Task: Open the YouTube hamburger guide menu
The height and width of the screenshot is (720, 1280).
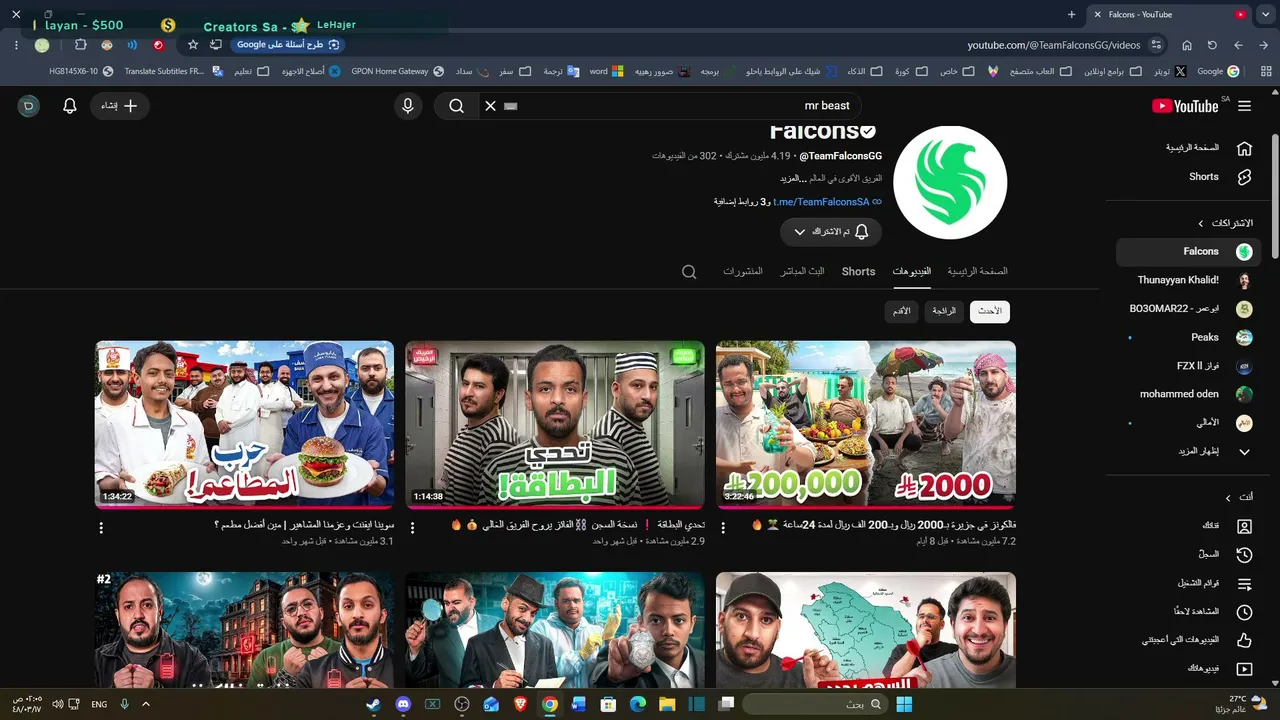Action: click(1244, 106)
